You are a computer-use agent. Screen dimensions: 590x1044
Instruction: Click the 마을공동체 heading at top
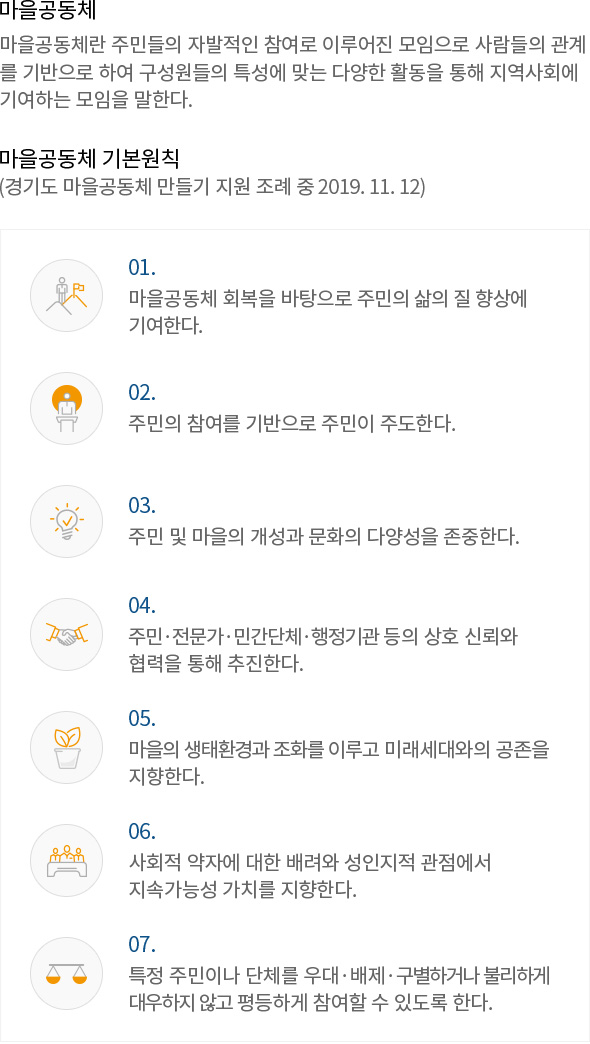48,11
